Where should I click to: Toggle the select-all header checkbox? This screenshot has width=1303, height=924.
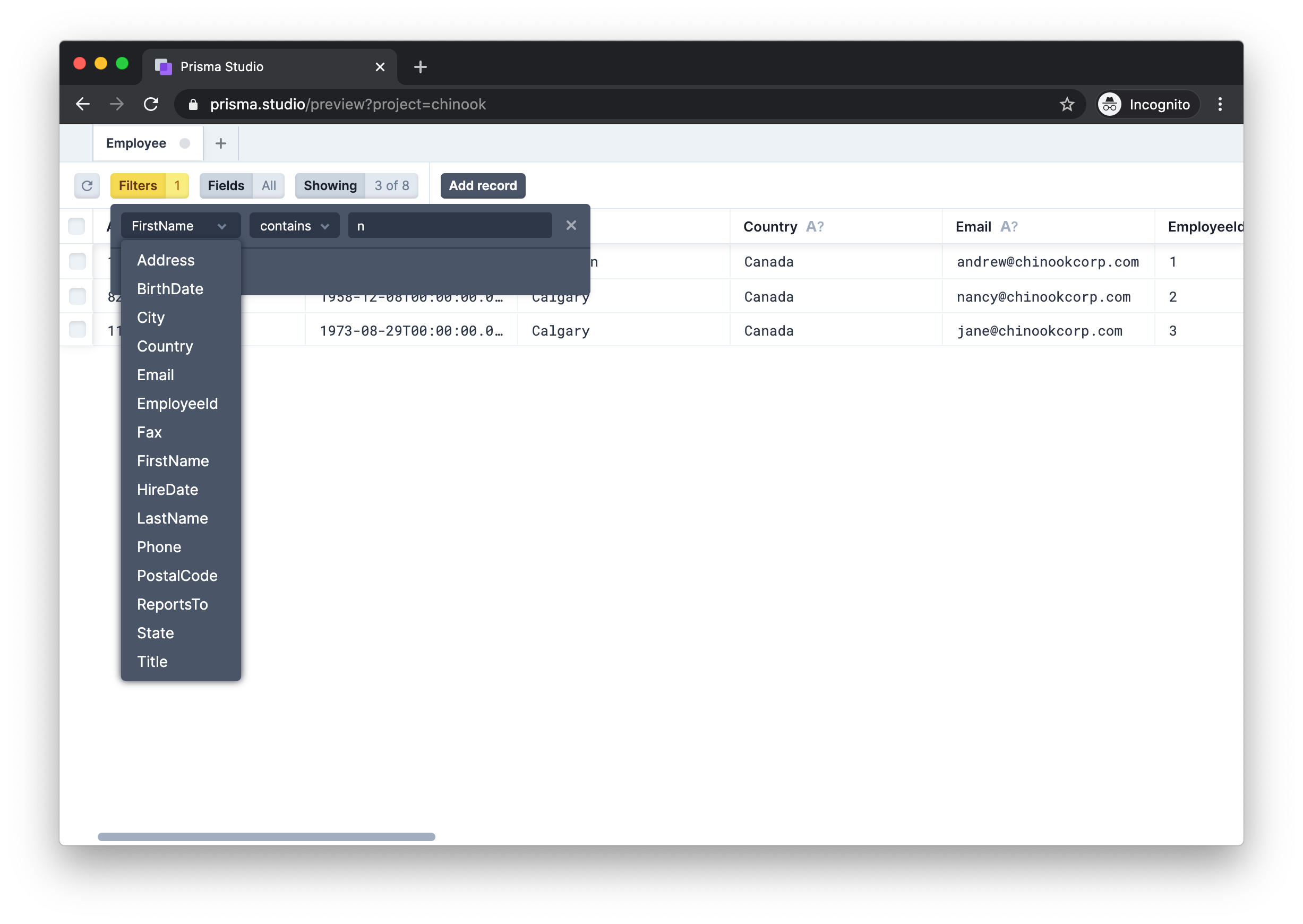[x=77, y=226]
